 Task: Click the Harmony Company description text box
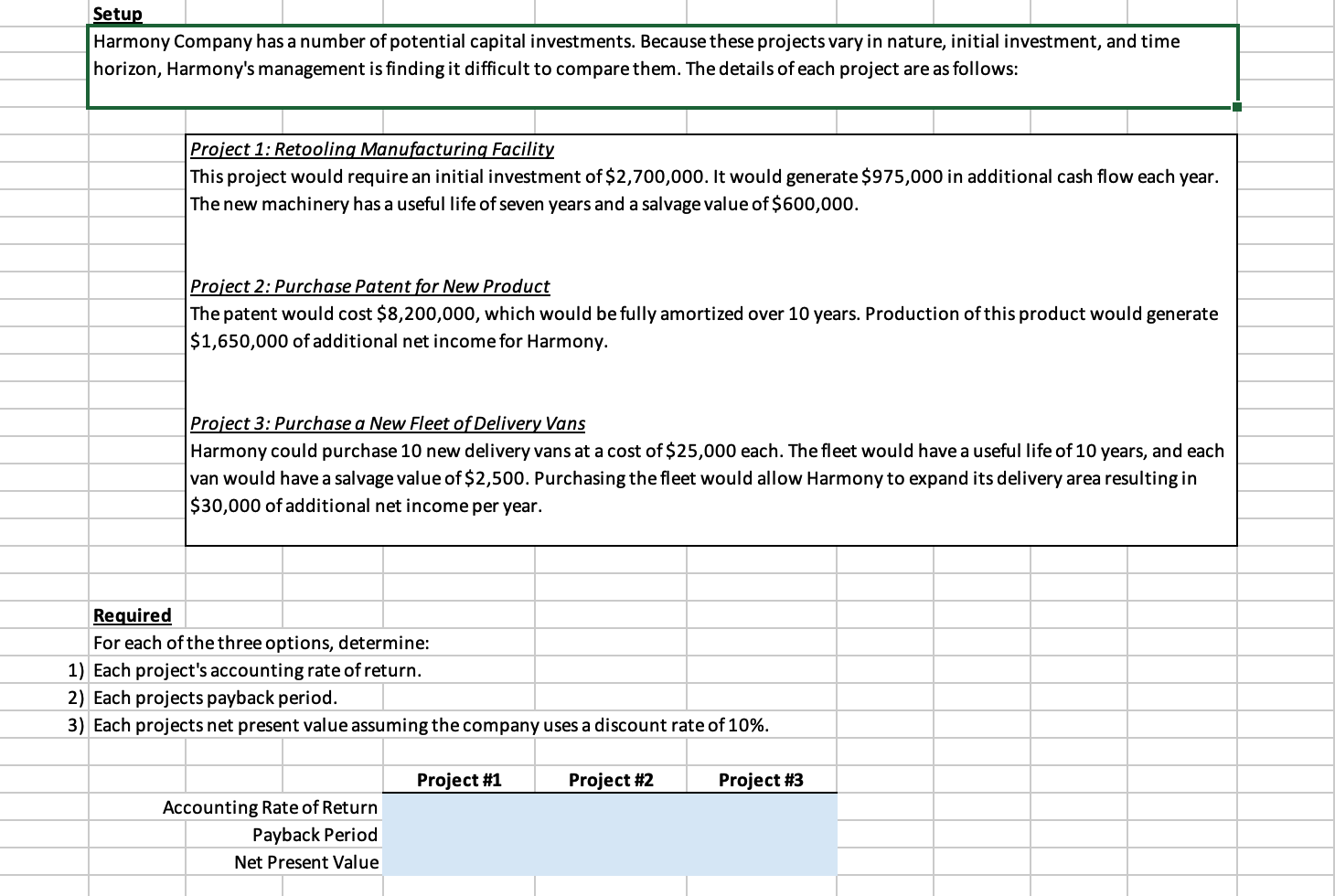[x=640, y=55]
